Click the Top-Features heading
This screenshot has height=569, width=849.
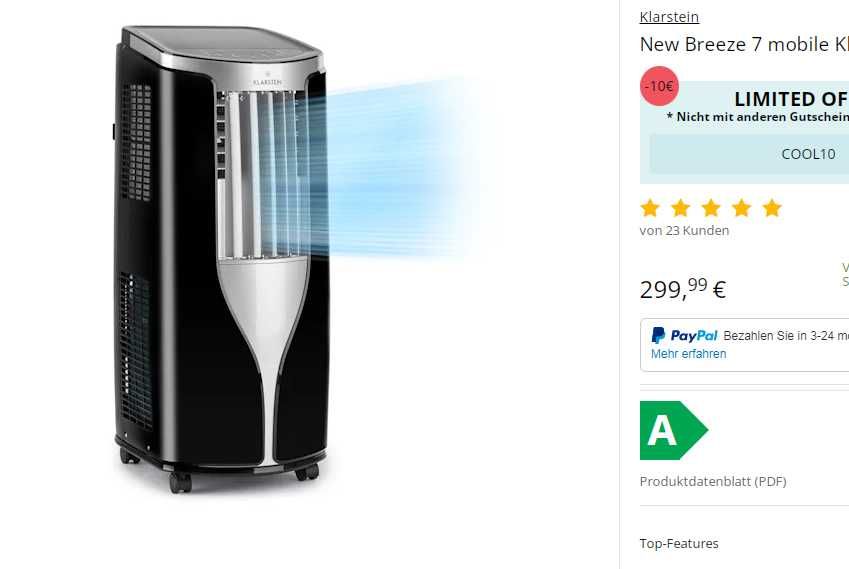pyautogui.click(x=679, y=544)
